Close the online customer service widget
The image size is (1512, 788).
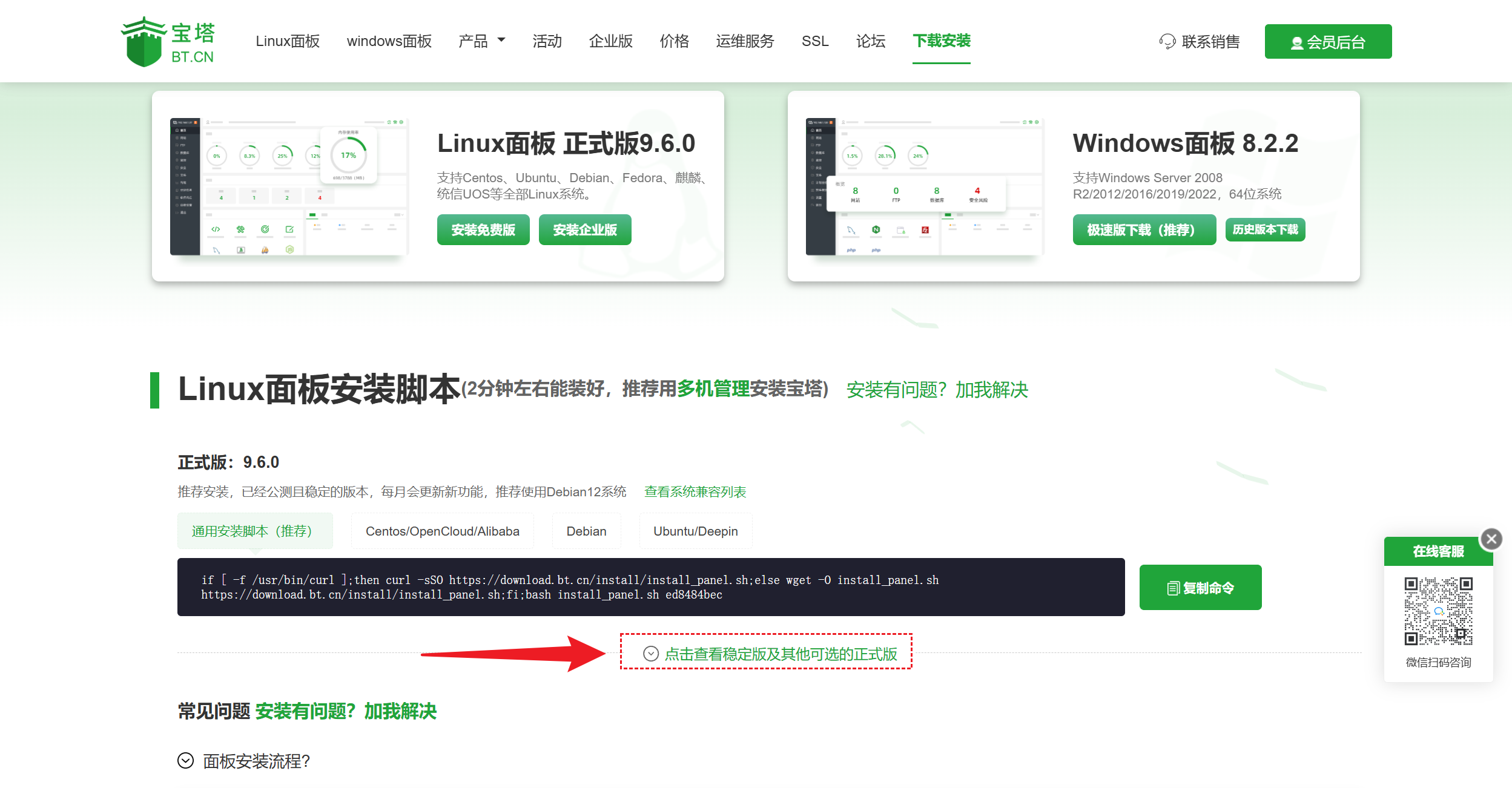coord(1491,539)
